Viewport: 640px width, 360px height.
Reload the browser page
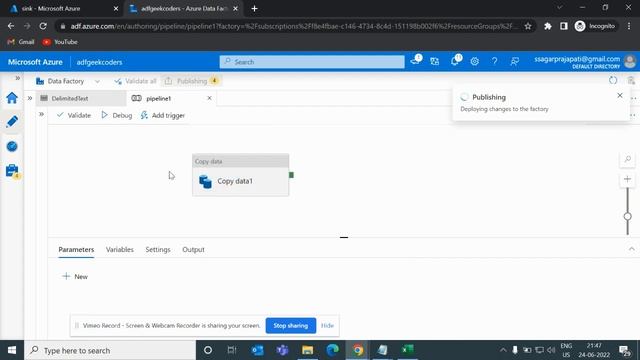point(43,26)
